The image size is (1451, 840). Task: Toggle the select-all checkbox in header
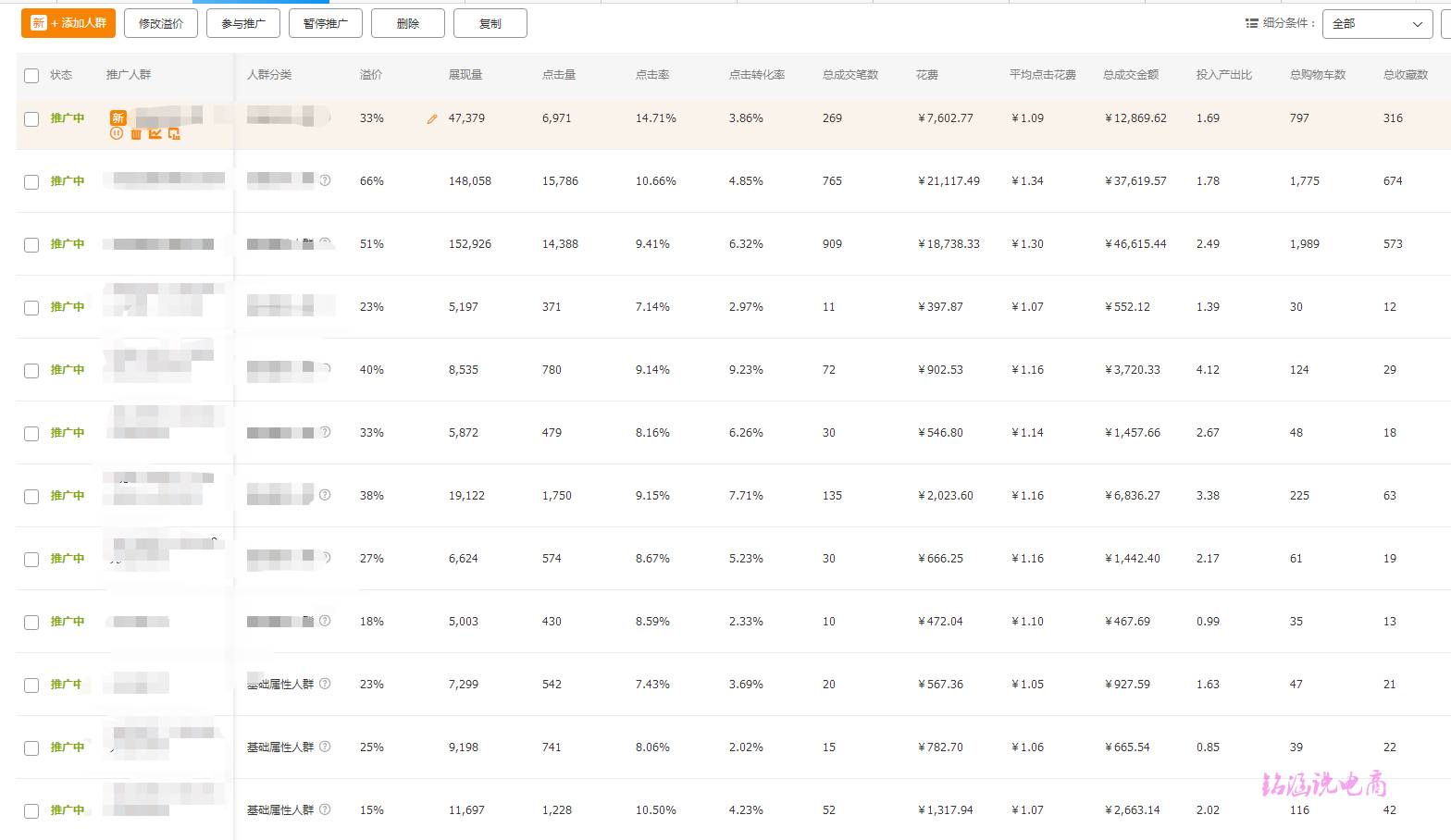pyautogui.click(x=31, y=76)
